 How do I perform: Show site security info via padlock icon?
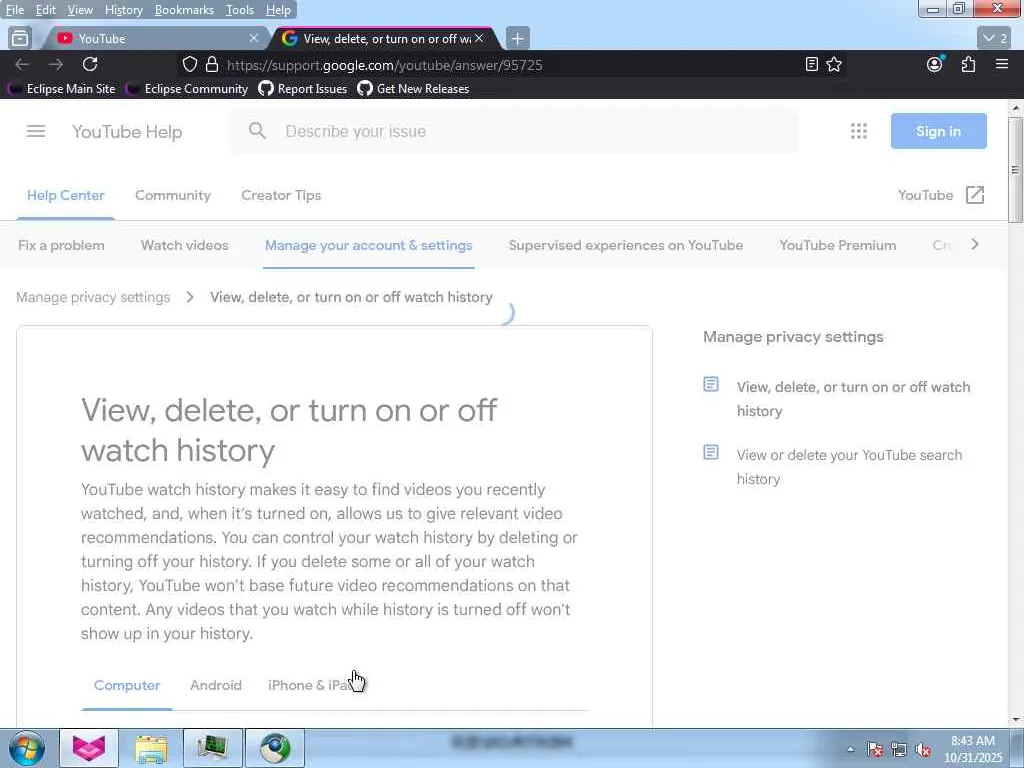(x=212, y=64)
